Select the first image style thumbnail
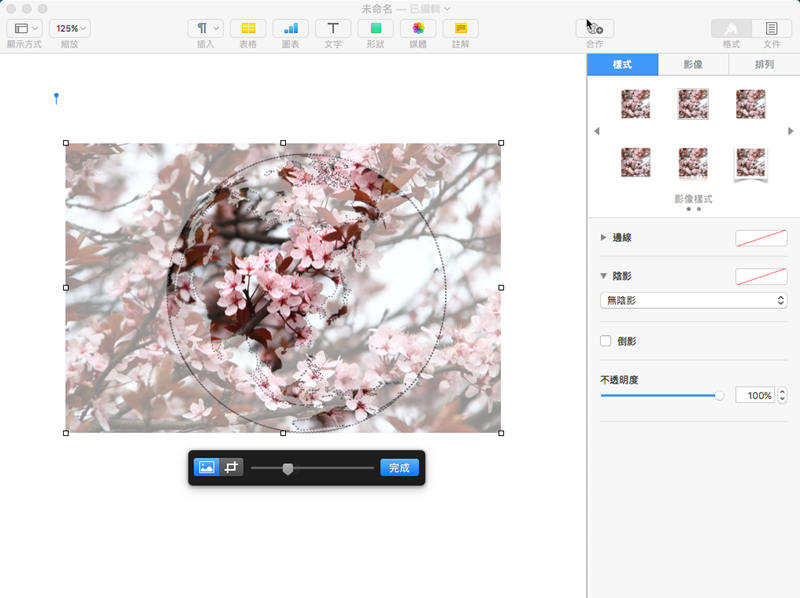800x598 pixels. [635, 104]
